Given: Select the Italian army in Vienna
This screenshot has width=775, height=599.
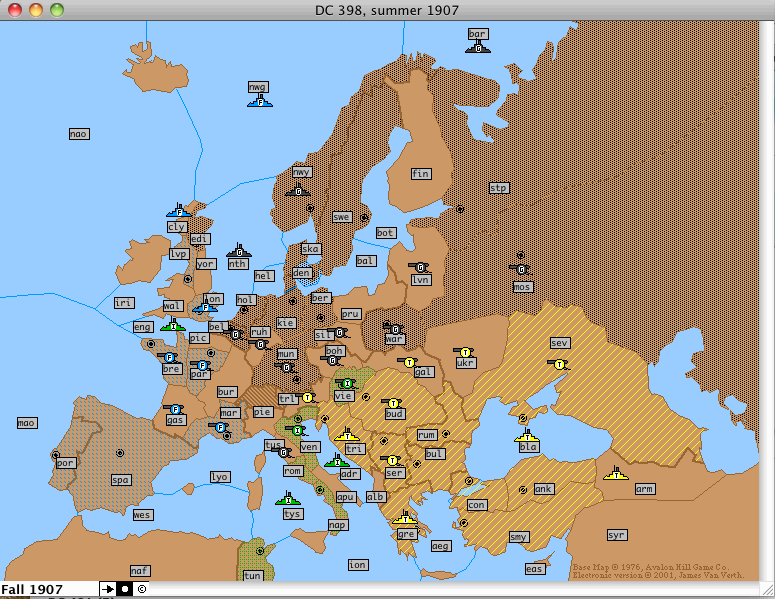Looking at the screenshot, I should 346,384.
